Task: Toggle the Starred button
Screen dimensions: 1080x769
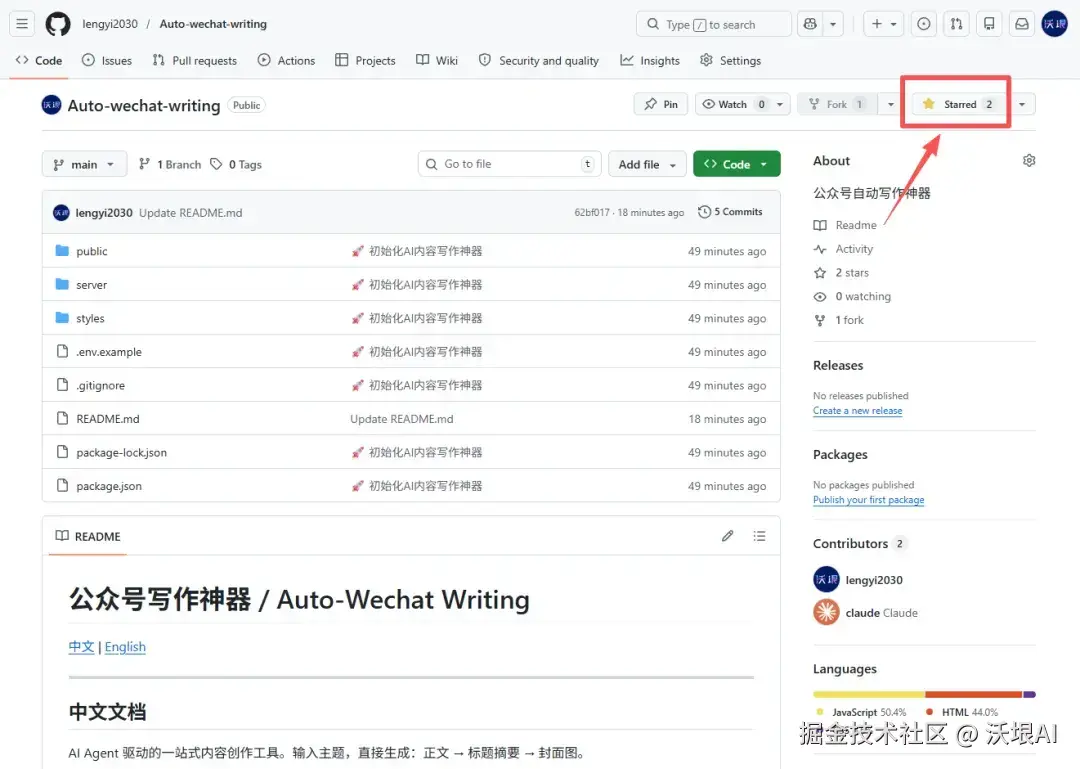Action: click(x=957, y=104)
